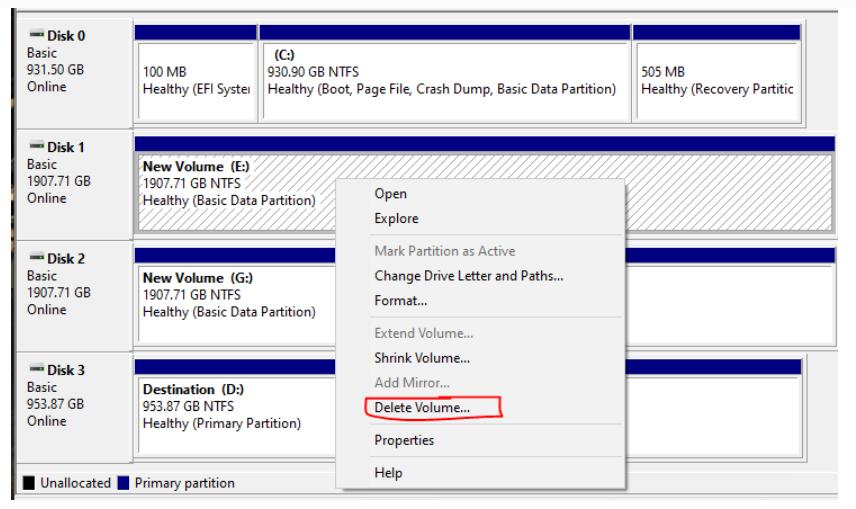The width and height of the screenshot is (856, 509).
Task: Select the 505 MB Recovery partition
Action: coord(716,80)
